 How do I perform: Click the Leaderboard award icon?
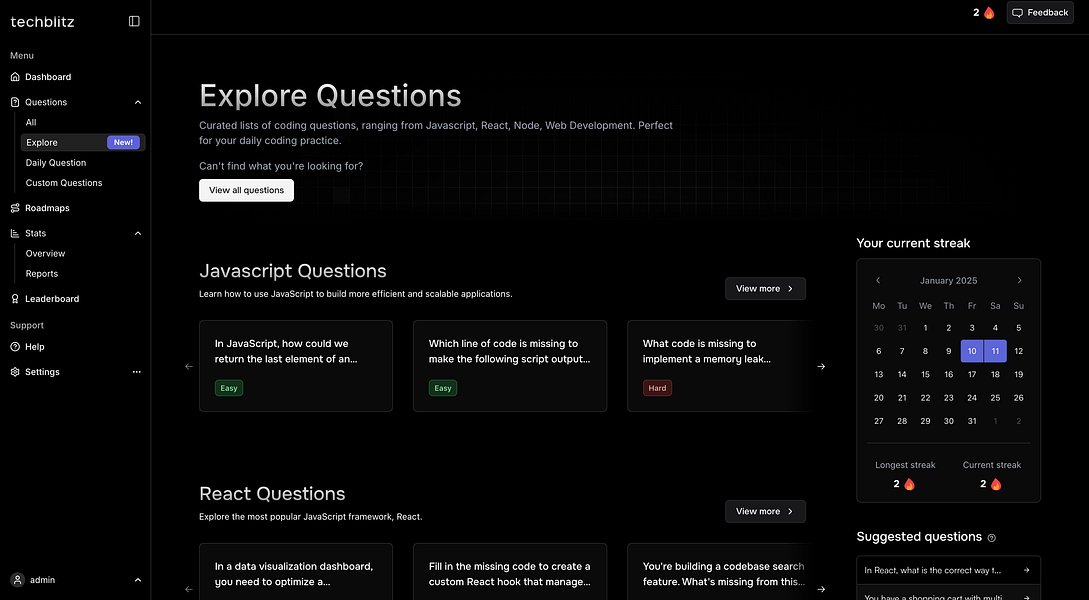point(15,299)
